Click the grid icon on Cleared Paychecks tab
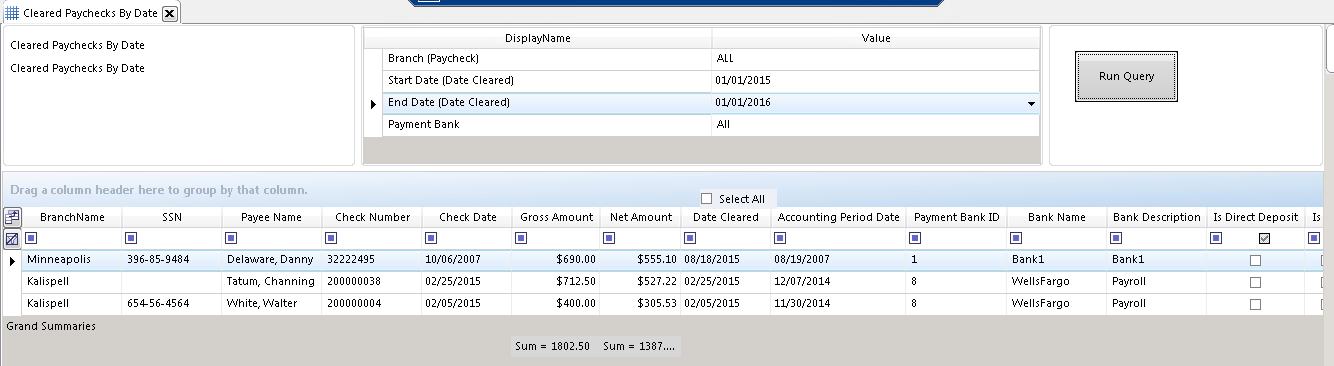 [12, 13]
